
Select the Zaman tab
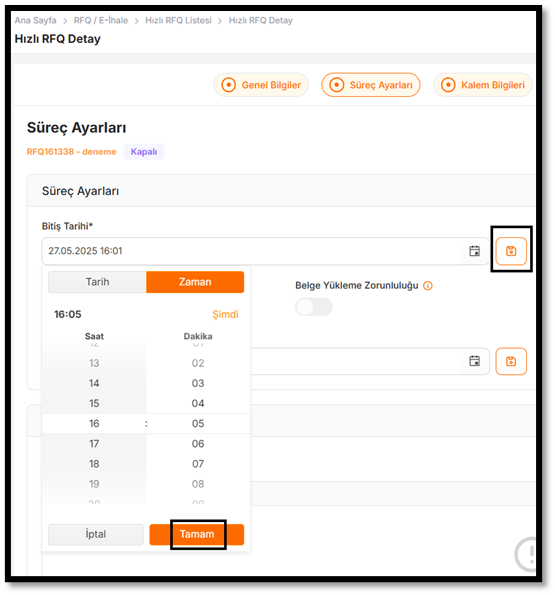(195, 282)
